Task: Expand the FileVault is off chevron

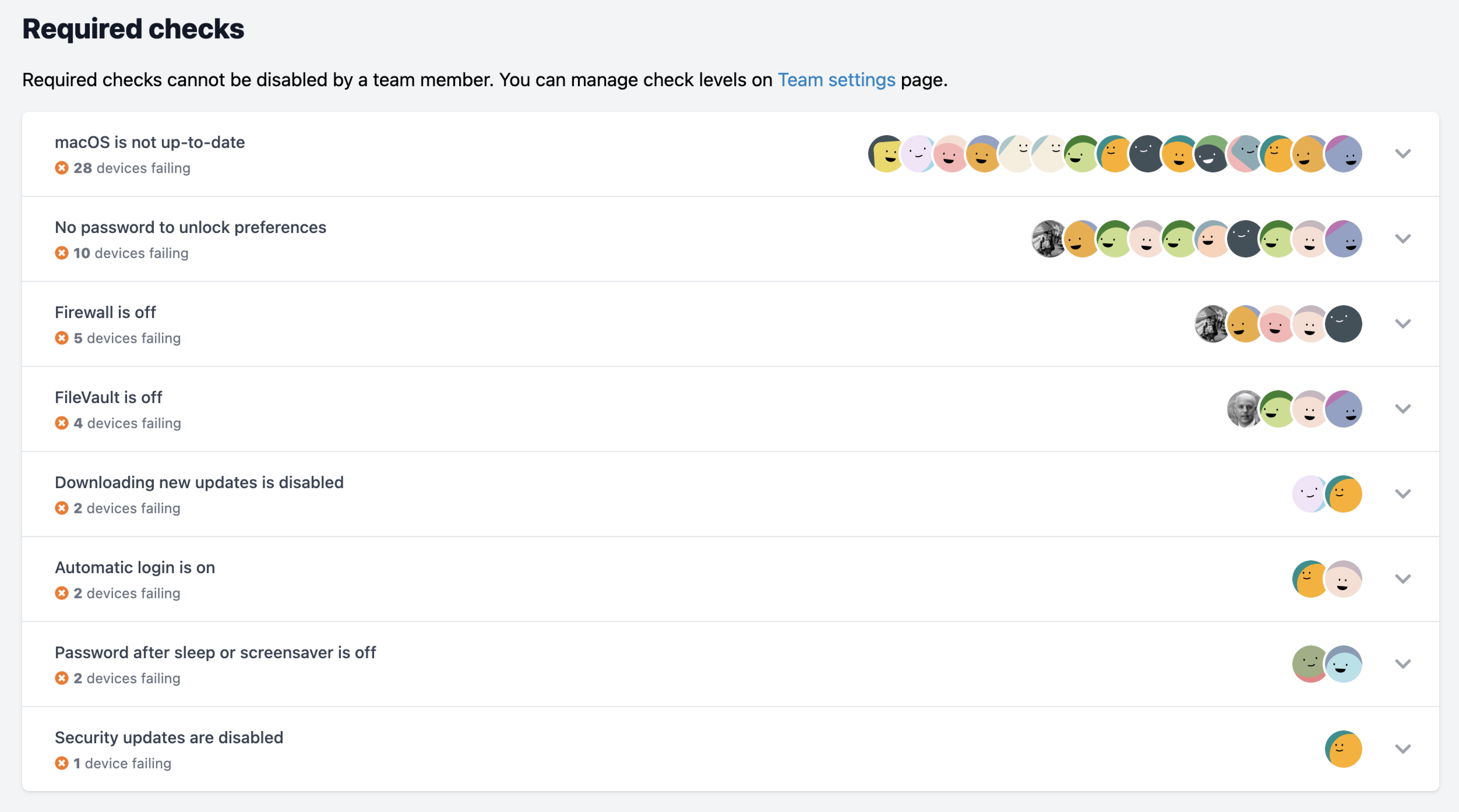Action: [1402, 408]
